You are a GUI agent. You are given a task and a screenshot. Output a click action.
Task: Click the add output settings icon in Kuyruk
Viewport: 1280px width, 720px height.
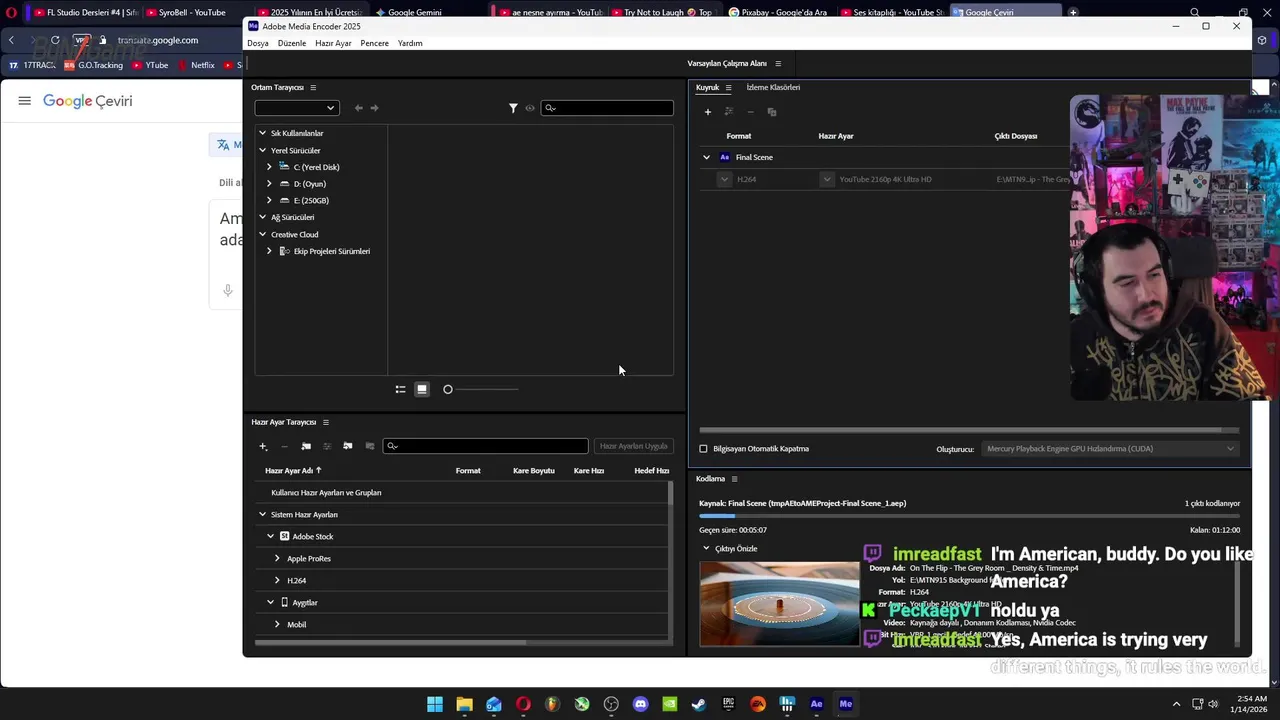(x=729, y=112)
